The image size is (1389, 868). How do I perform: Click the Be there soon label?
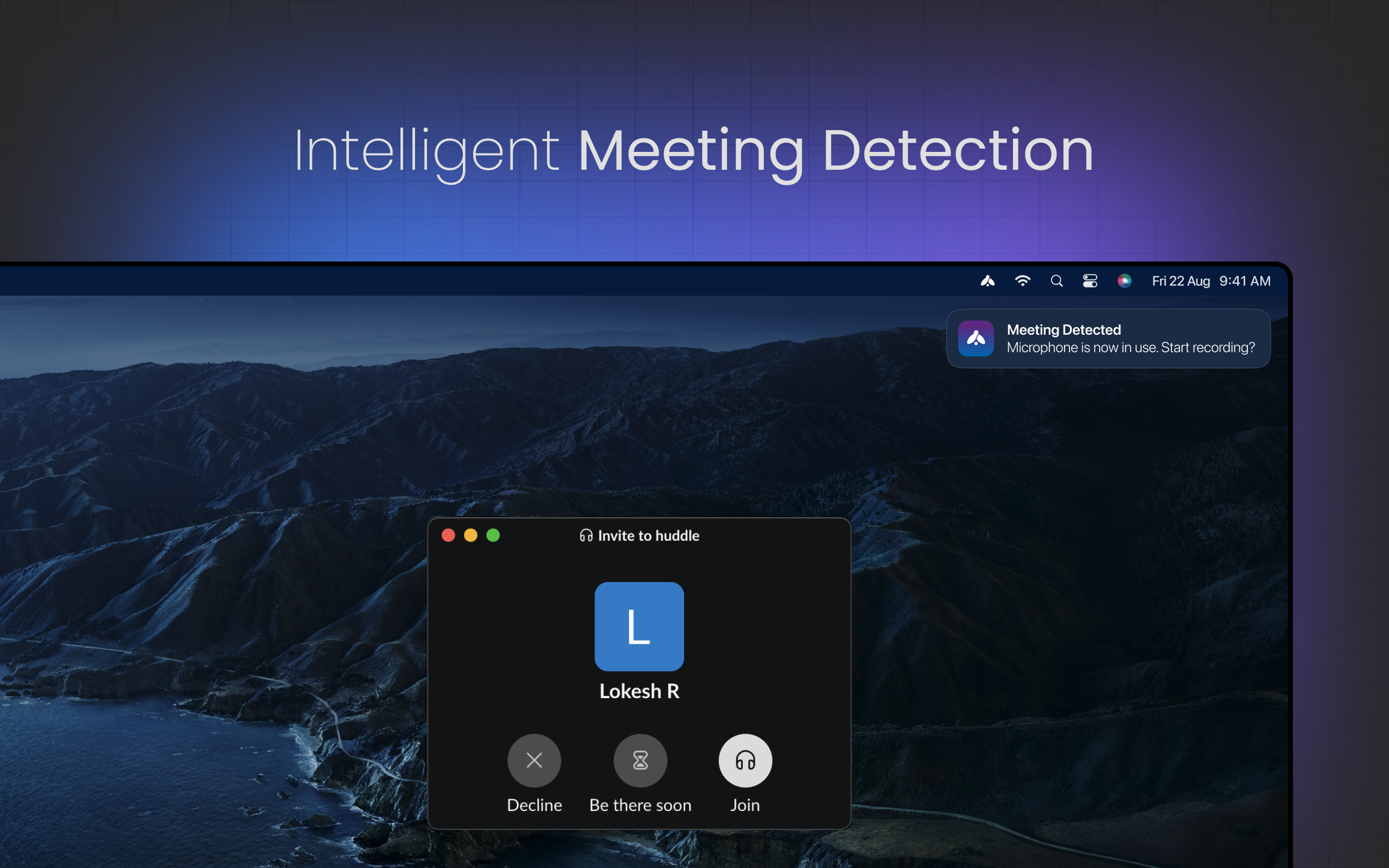(640, 805)
